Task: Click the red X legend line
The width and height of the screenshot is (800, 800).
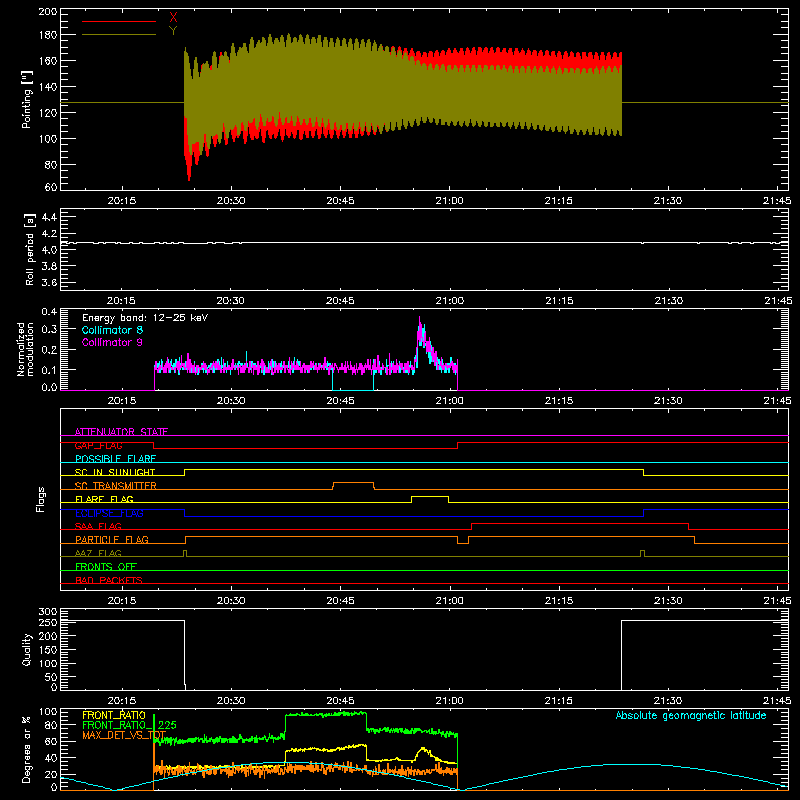Action: pos(119,21)
